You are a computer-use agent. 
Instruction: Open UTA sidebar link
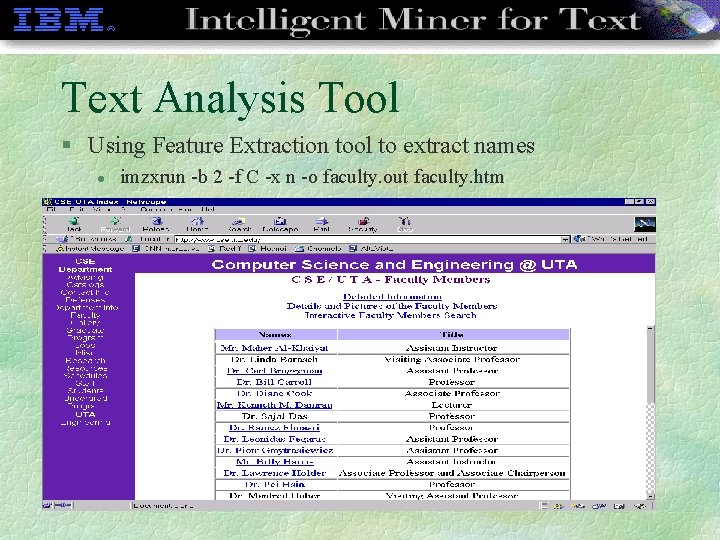pyautogui.click(x=85, y=414)
